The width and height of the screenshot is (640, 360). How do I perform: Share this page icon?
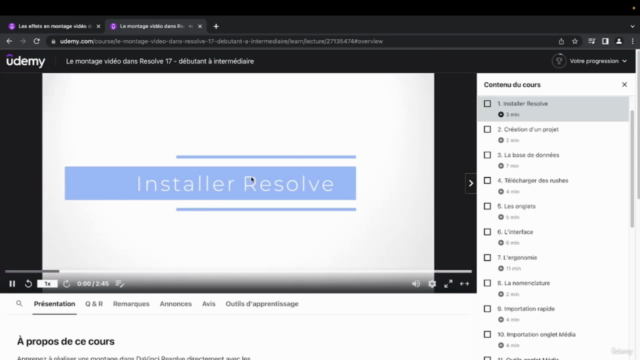pos(561,41)
